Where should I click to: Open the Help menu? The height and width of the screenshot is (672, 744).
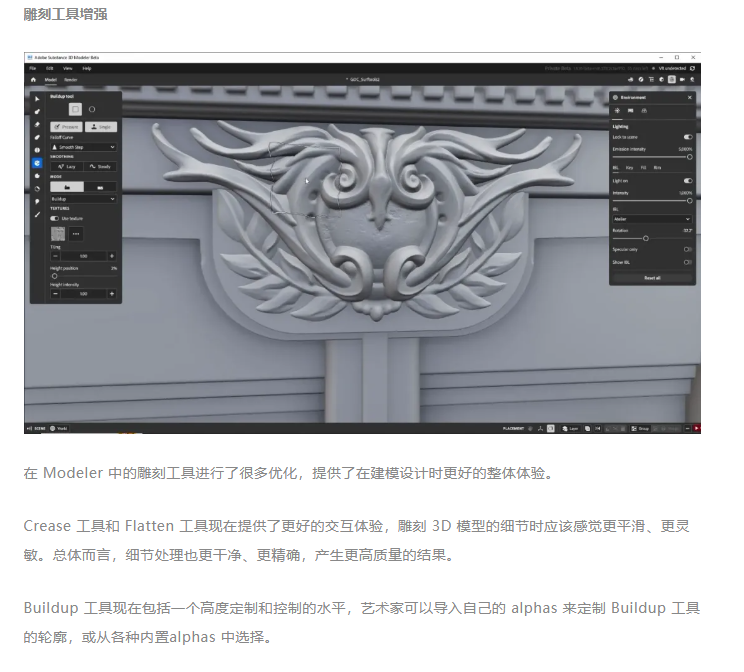(87, 68)
